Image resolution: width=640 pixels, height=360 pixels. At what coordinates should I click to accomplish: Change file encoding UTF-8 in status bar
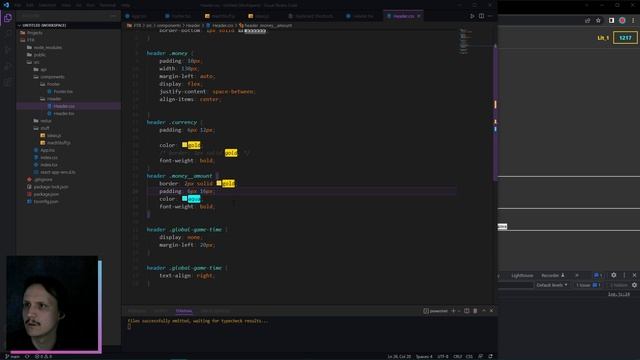[x=443, y=356]
